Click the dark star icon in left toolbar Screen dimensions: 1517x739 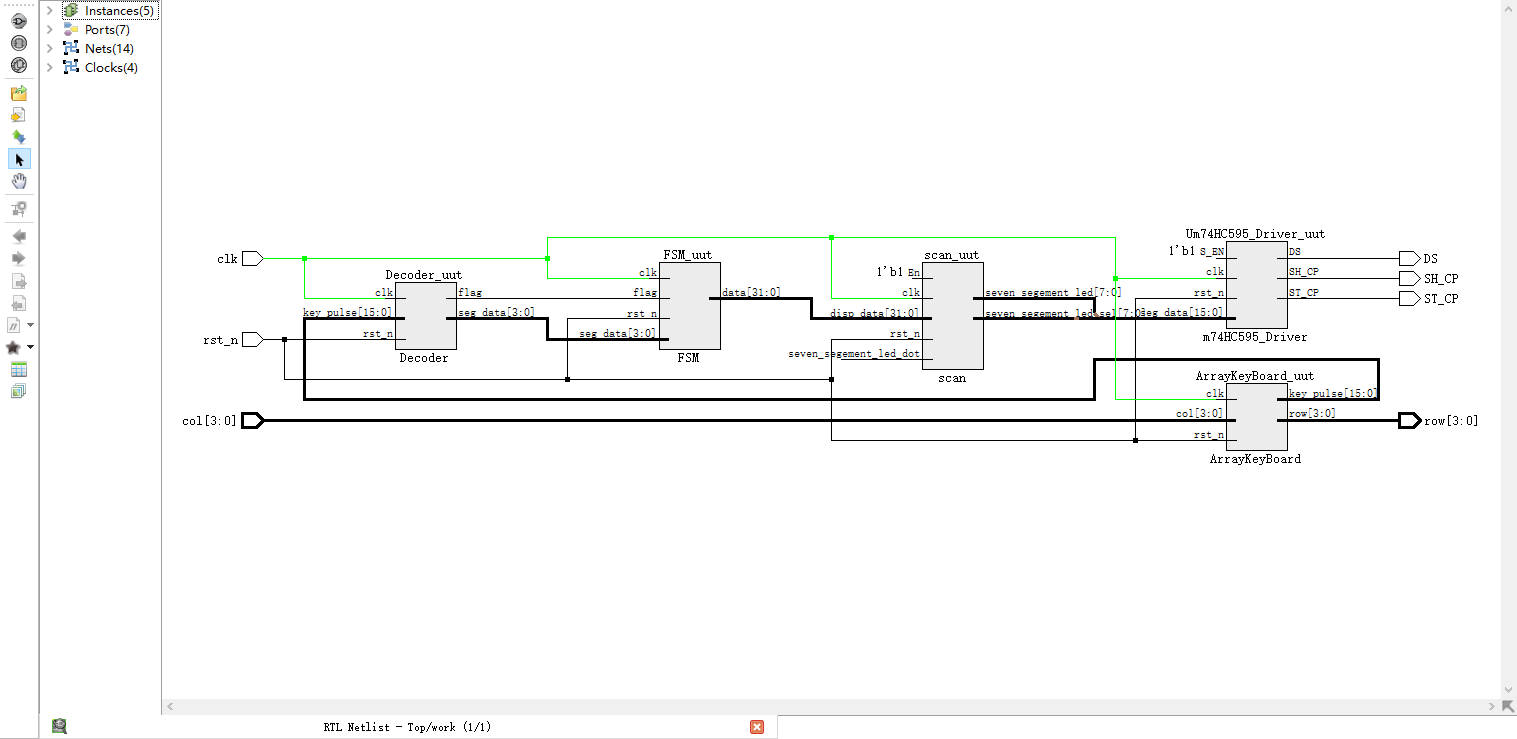point(14,347)
